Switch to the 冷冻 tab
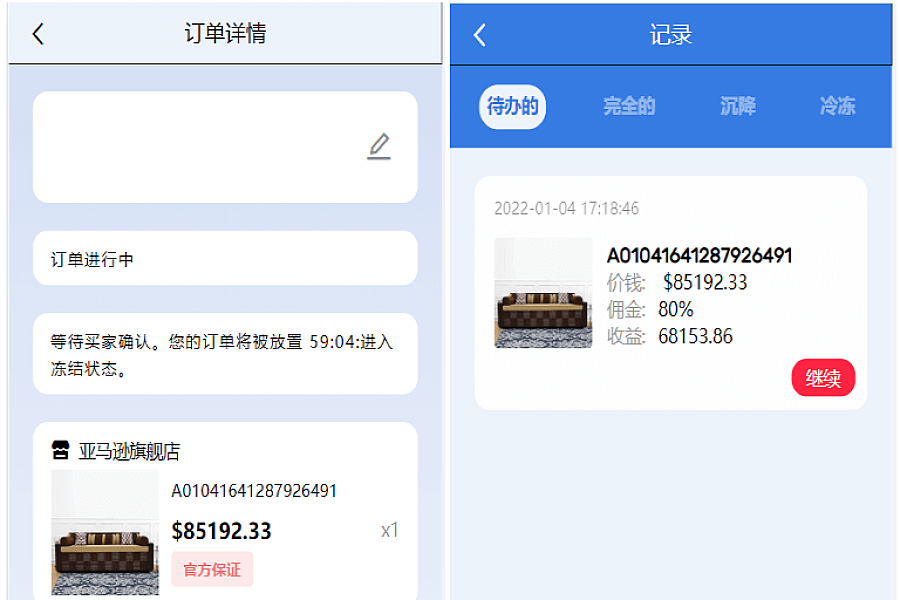 click(x=837, y=106)
